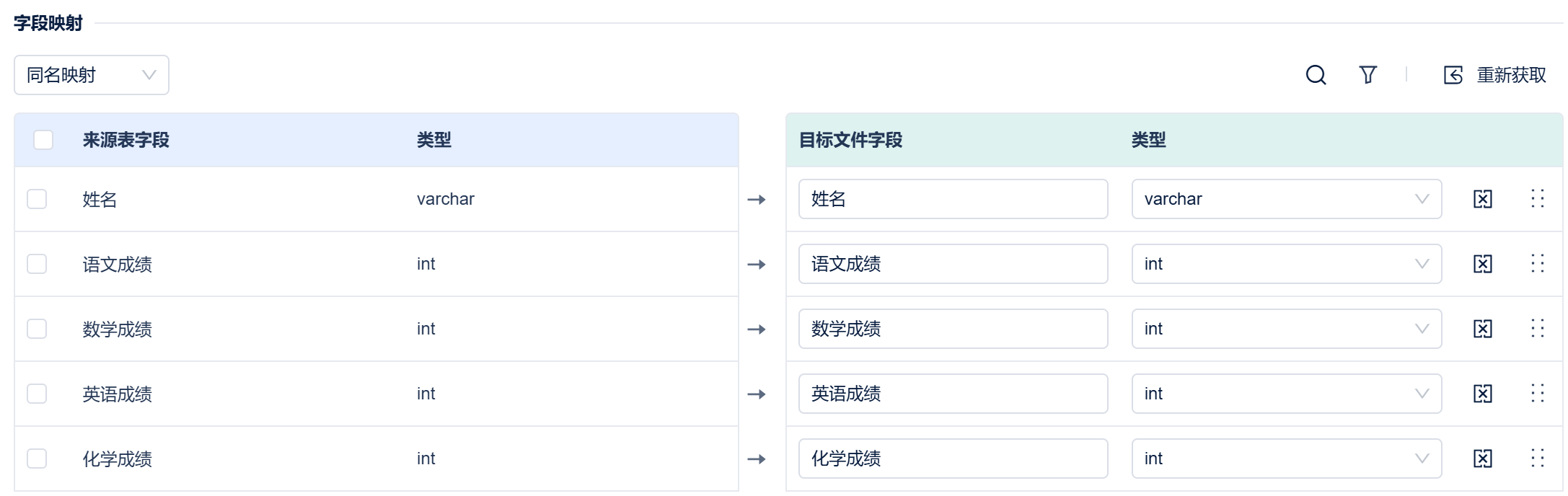Check the 姓名 source field checkbox
This screenshot has width=1568, height=496.
tap(37, 199)
